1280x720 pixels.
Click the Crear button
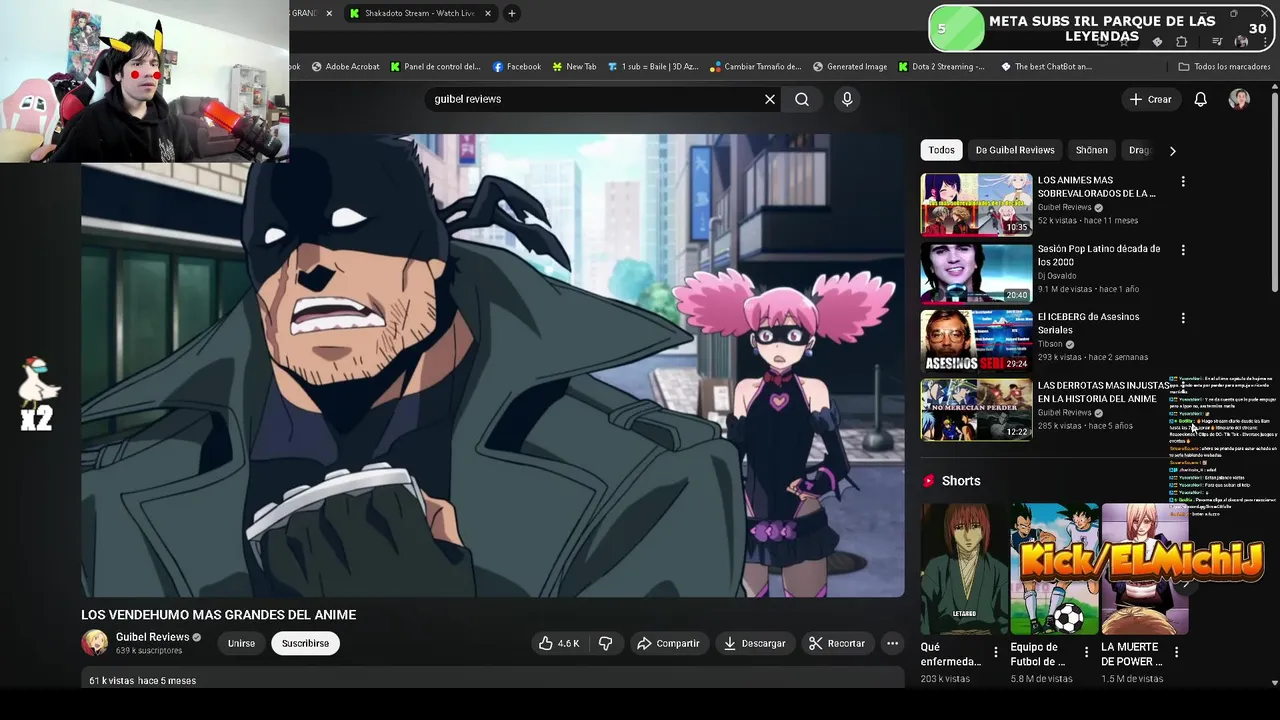[x=1150, y=99]
